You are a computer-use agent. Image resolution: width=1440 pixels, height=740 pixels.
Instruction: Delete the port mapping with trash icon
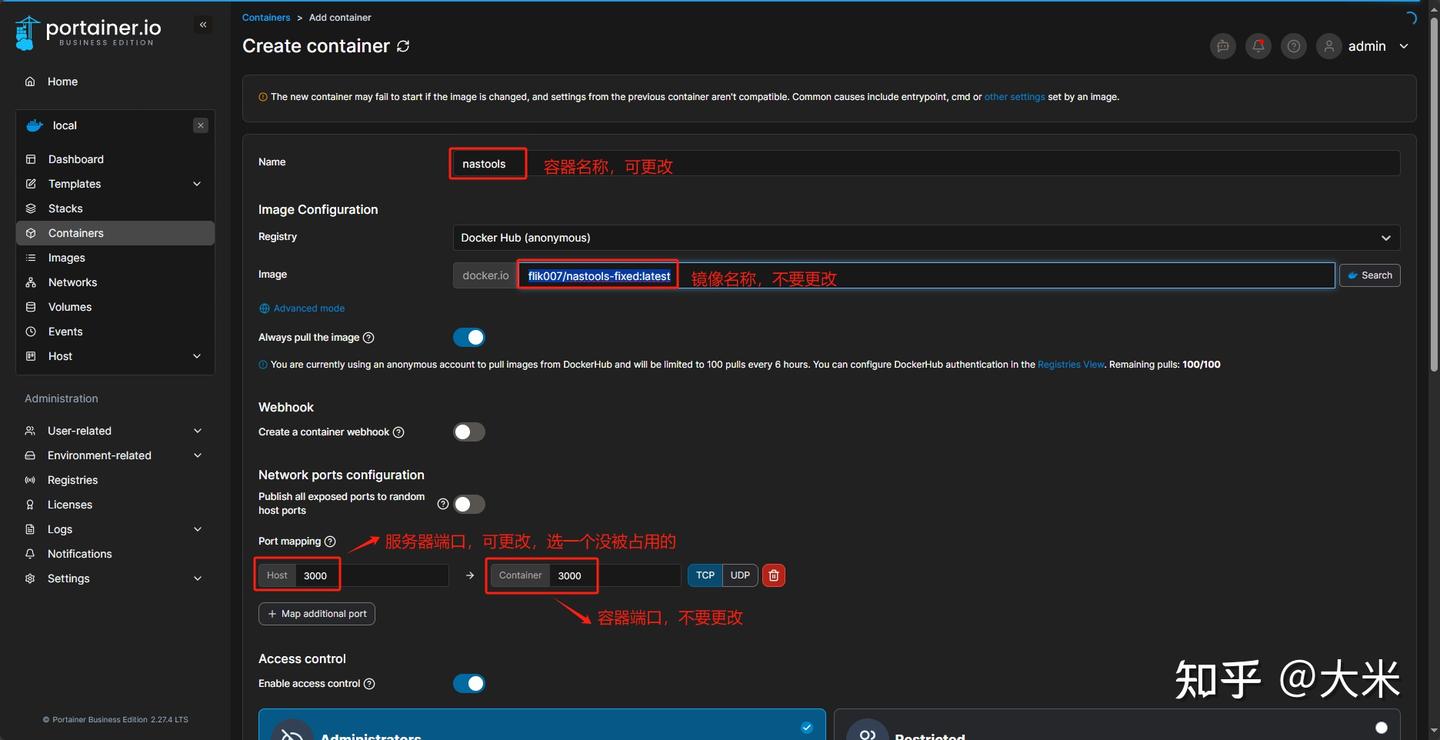[773, 575]
